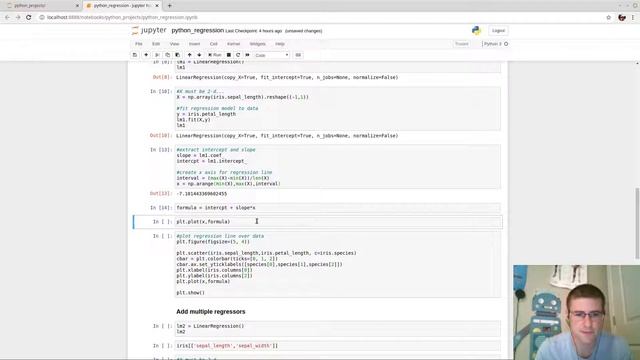The height and width of the screenshot is (360, 640).
Task: Save notebook with the save icon
Action: [135, 55]
